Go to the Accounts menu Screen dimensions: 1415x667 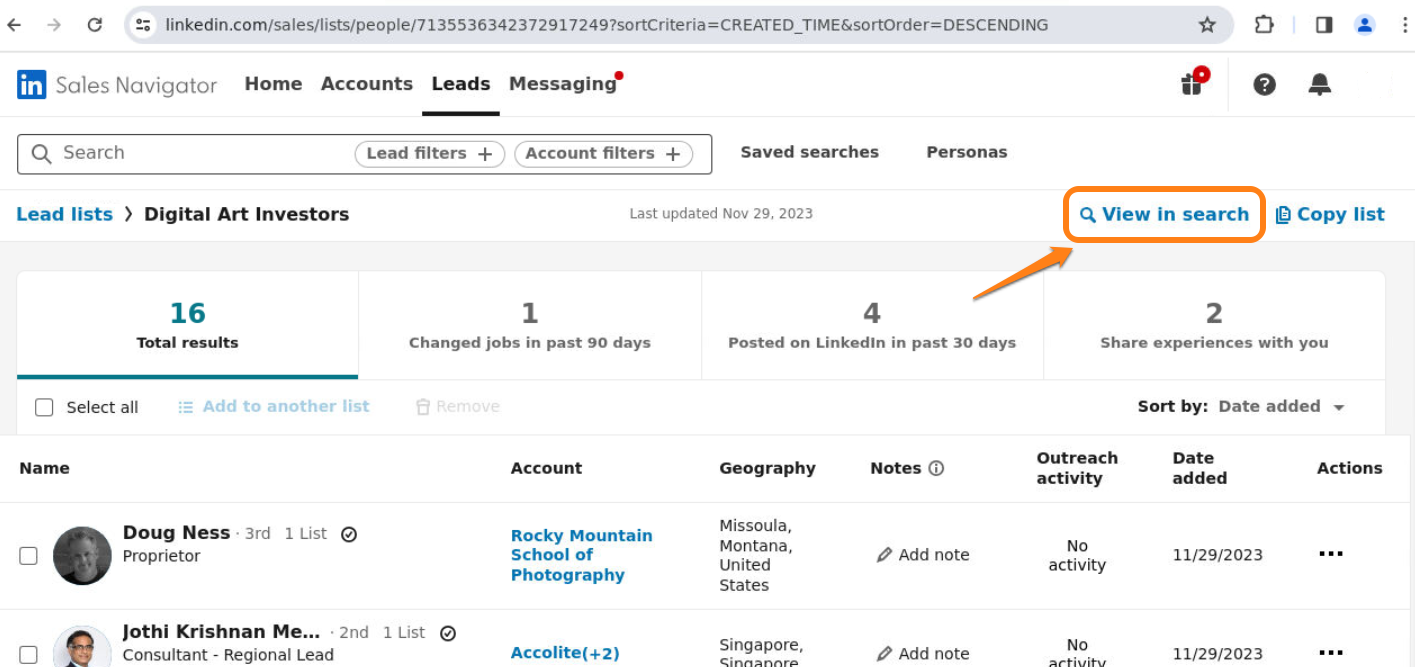(x=366, y=84)
